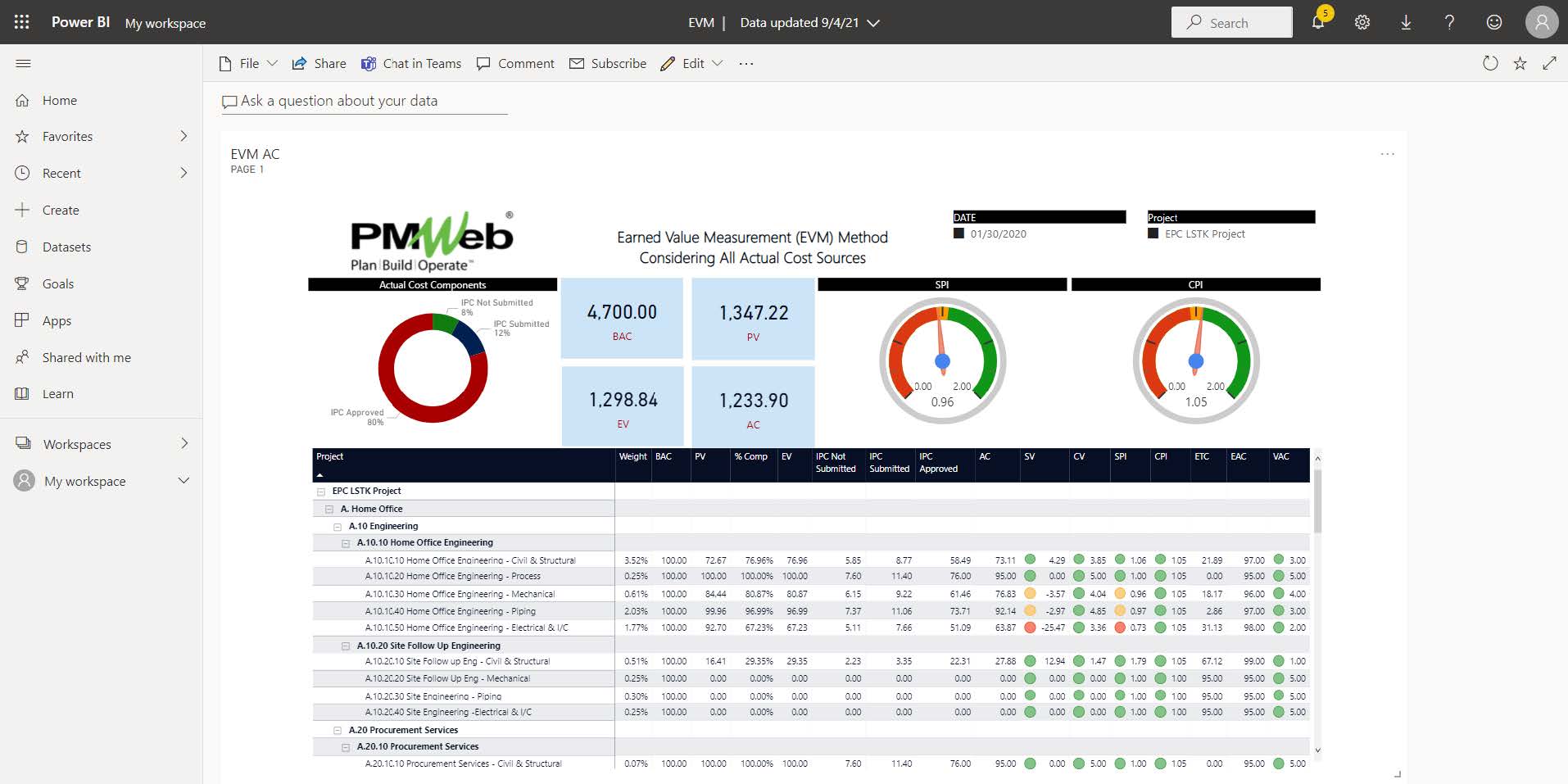Enter full screen mode
The image size is (1568, 784).
tap(1549, 63)
